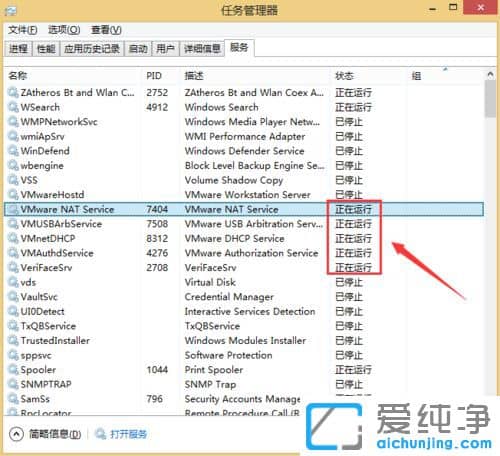Switch to the 用户 tab
The image size is (500, 456).
click(x=165, y=49)
